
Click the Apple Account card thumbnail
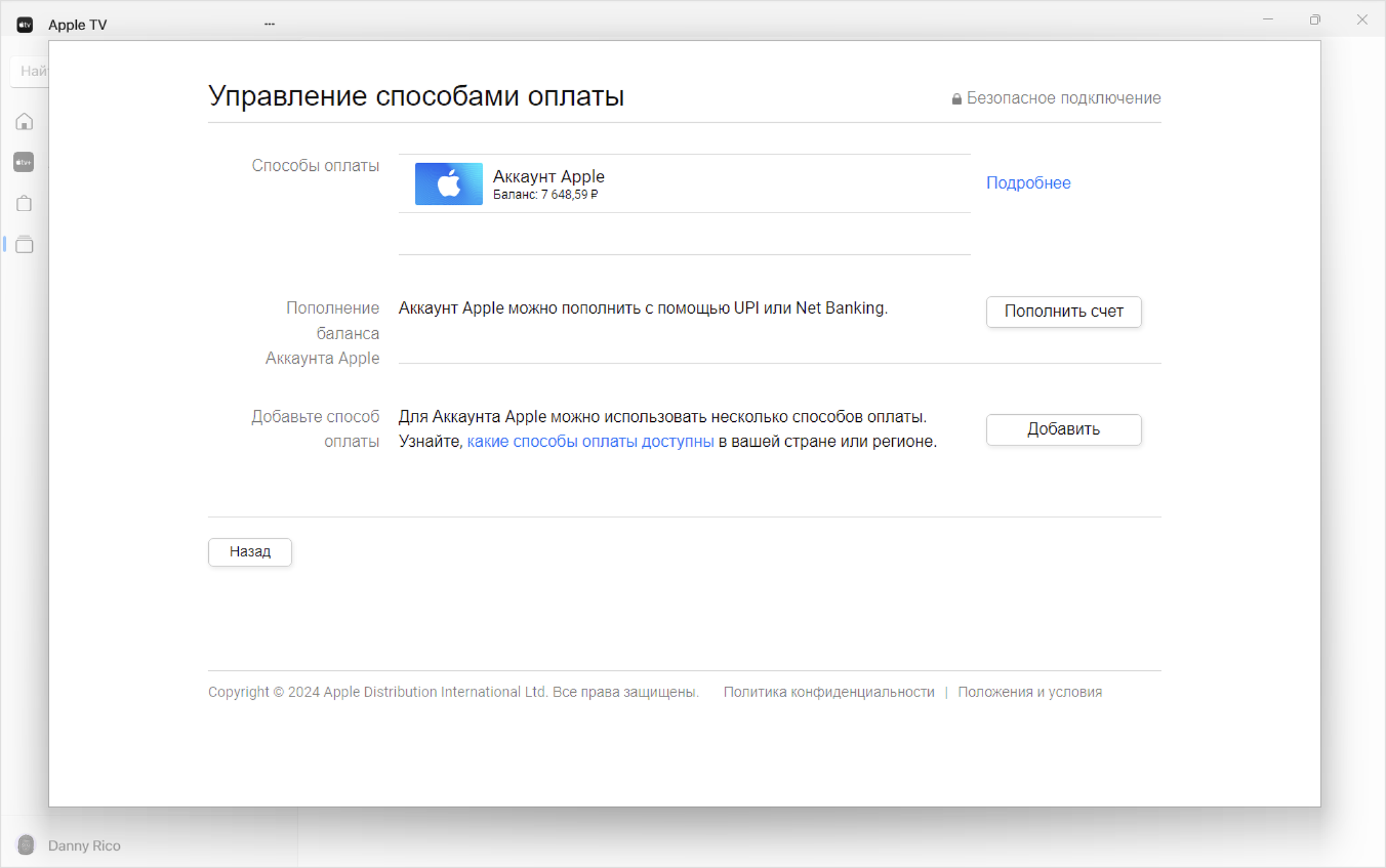(448, 184)
